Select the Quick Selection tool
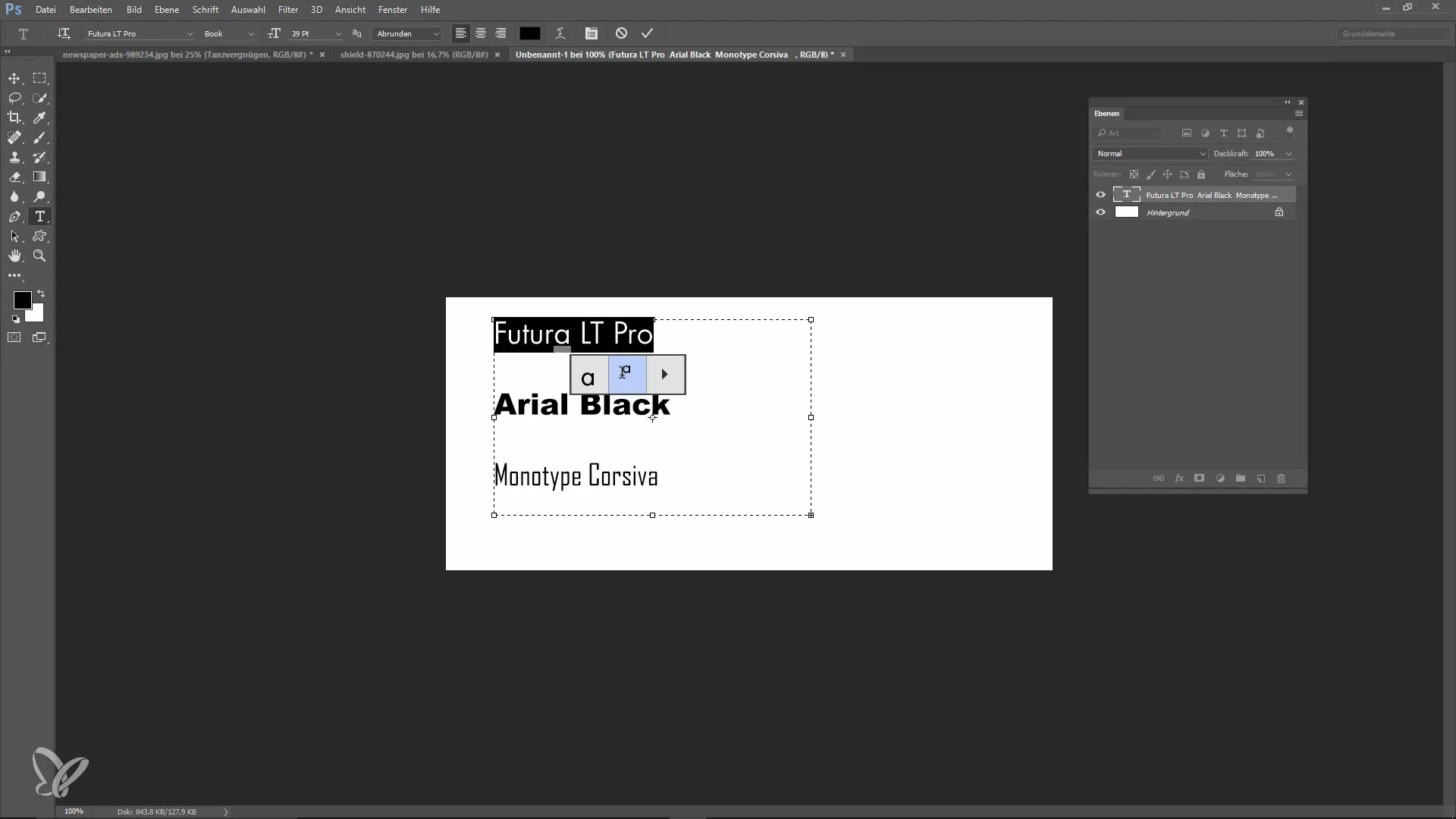Screen dimensions: 1456x819 (39, 98)
